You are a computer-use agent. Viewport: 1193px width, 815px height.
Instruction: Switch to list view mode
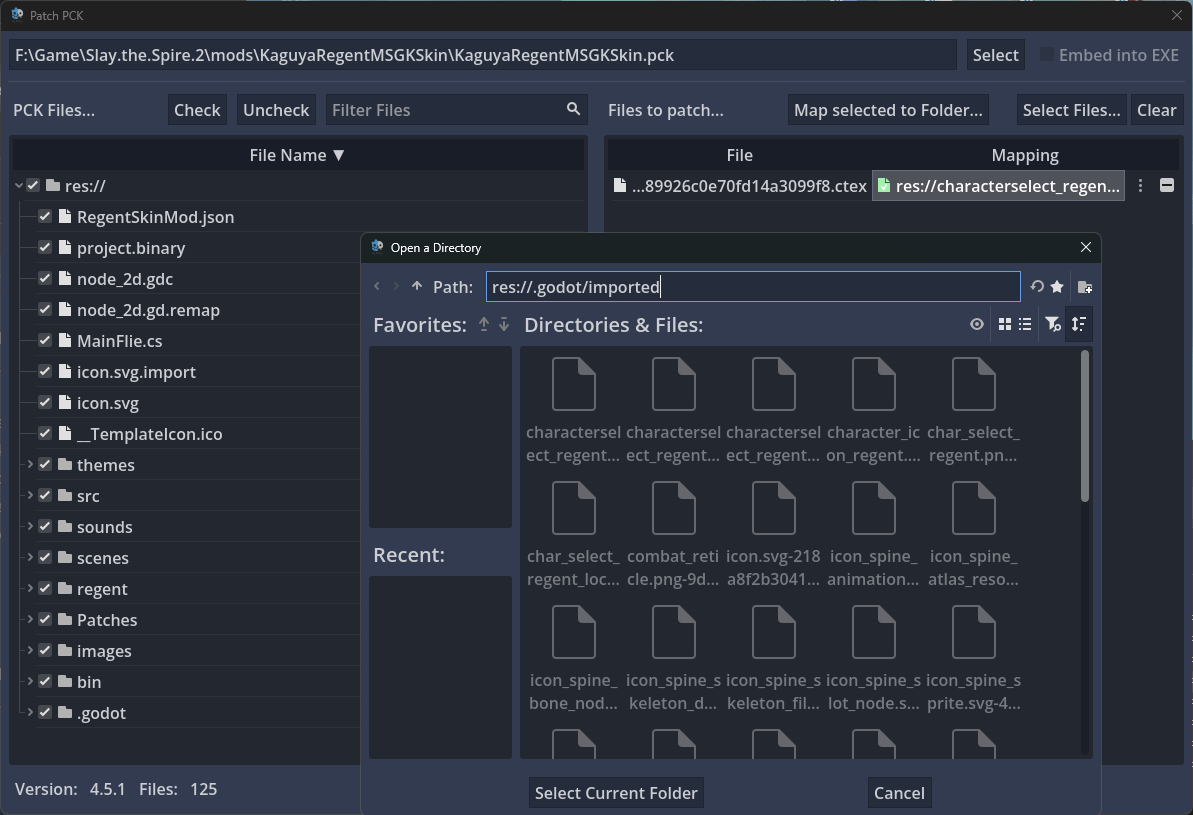tap(1025, 324)
